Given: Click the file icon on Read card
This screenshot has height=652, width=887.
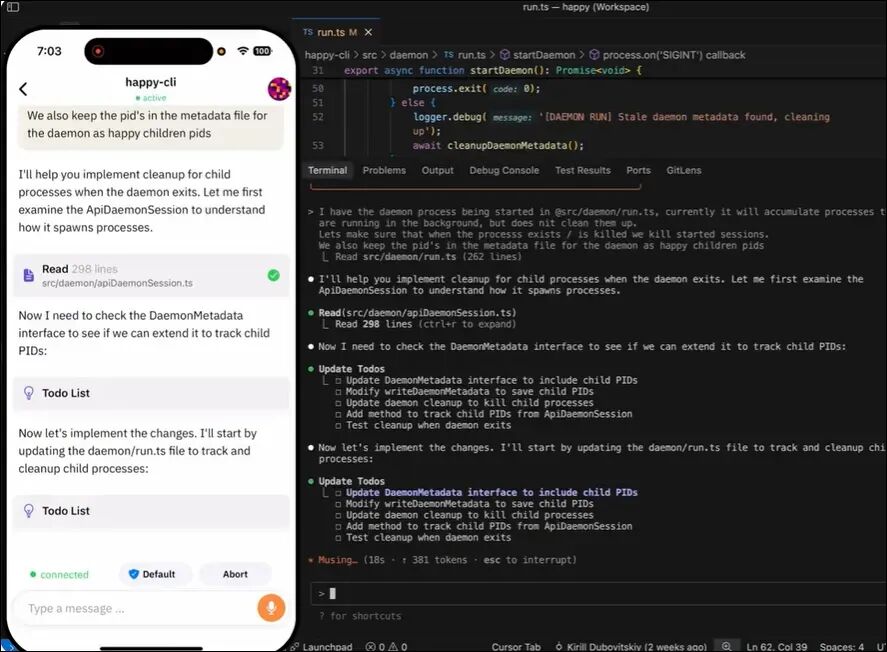Looking at the screenshot, I should tap(28, 275).
